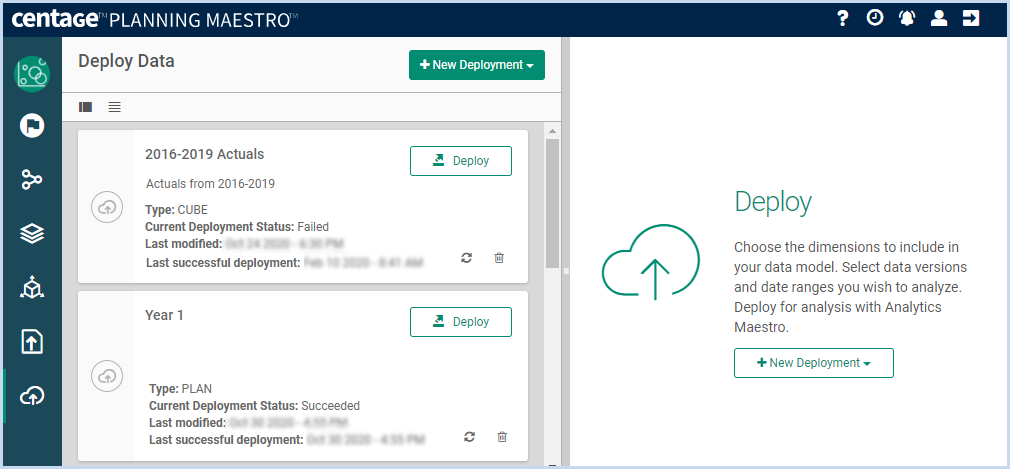
Task: Click the panel splitter handle
Action: pyautogui.click(x=566, y=271)
